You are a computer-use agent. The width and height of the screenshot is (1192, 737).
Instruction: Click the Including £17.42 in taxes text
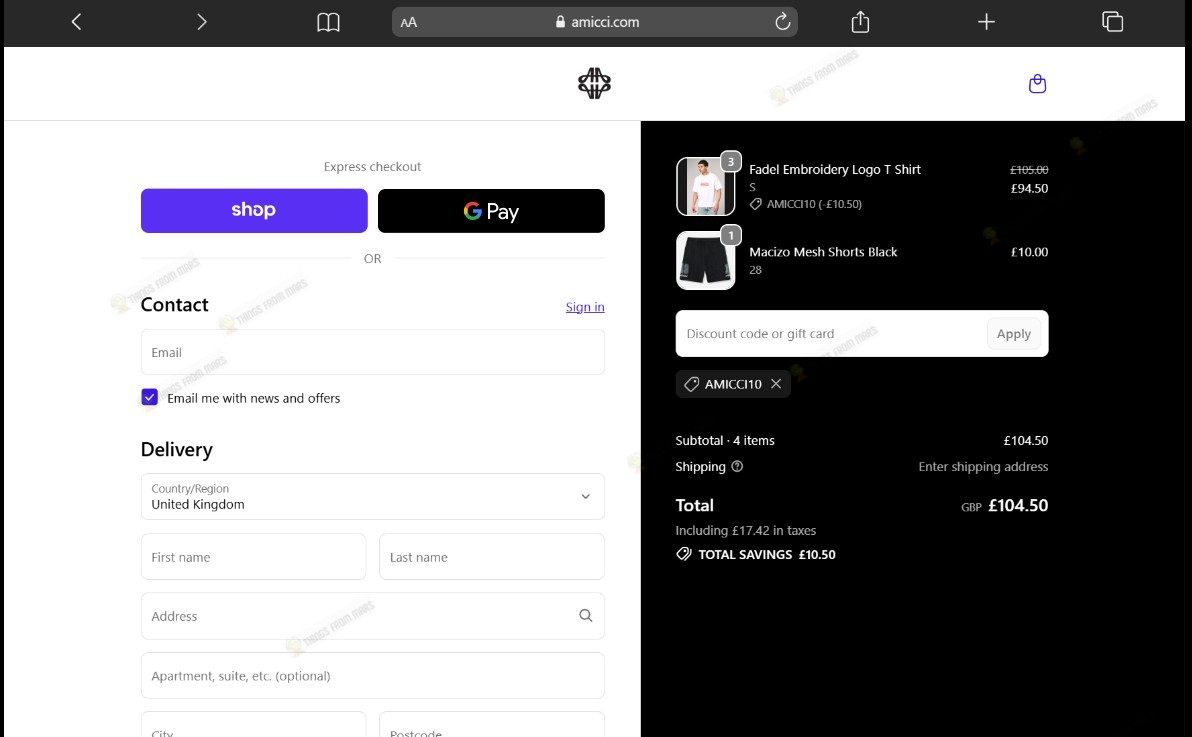(x=746, y=530)
